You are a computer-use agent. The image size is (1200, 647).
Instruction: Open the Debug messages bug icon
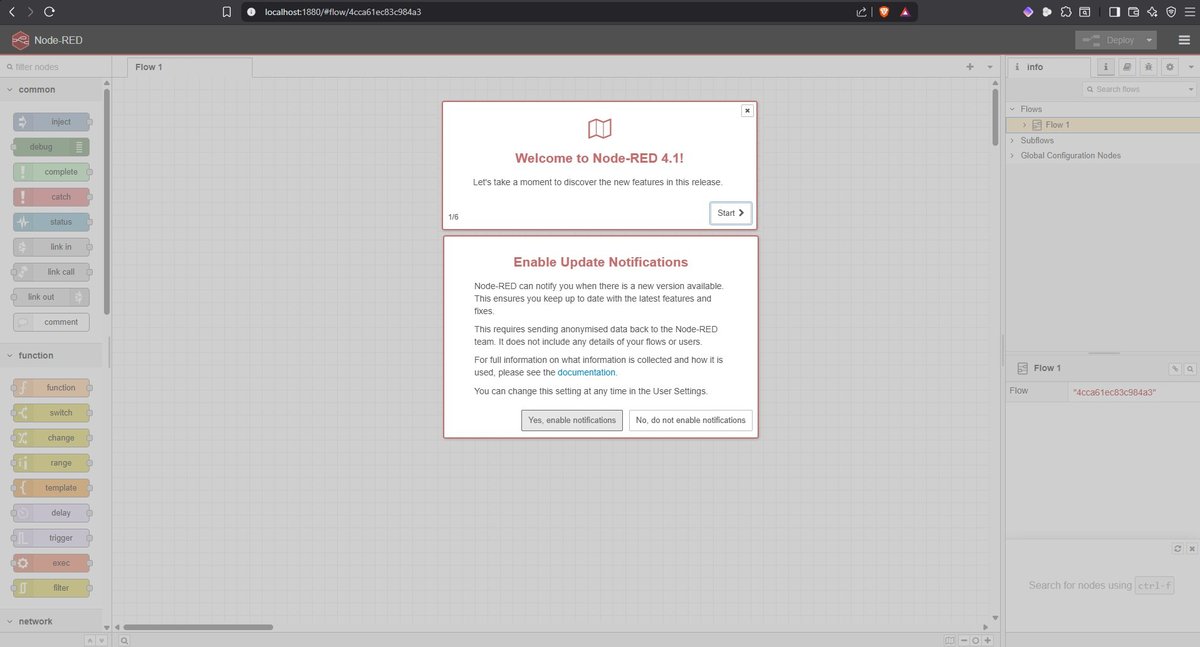click(1148, 67)
